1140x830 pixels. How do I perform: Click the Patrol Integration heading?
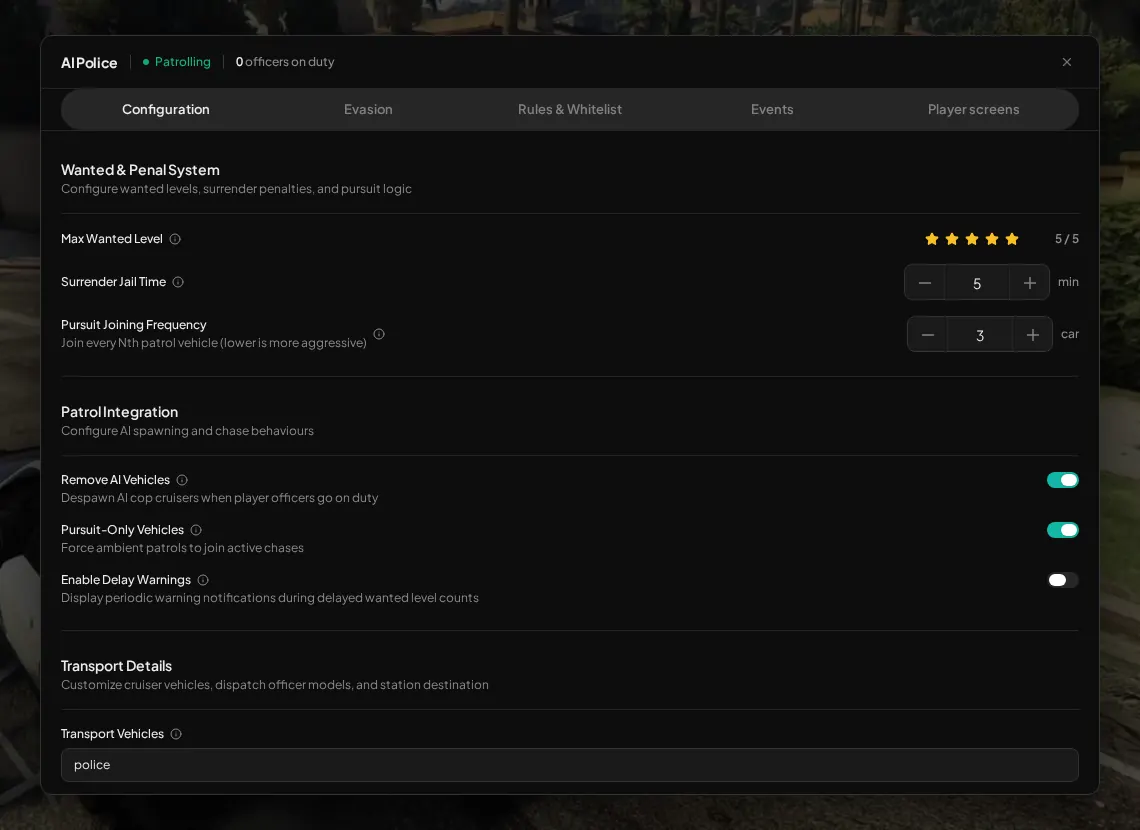(x=119, y=412)
